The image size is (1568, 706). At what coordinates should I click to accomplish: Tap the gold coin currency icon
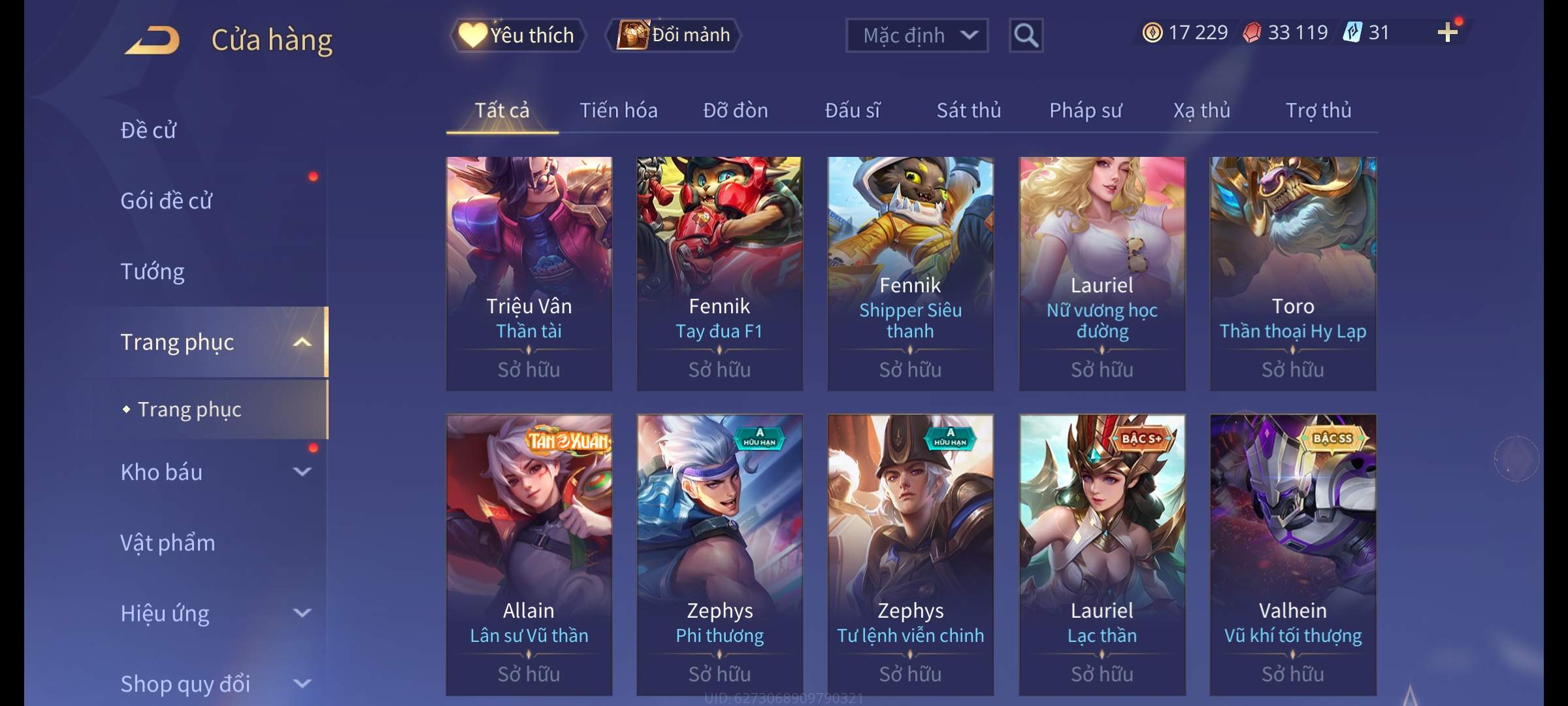click(x=1152, y=32)
